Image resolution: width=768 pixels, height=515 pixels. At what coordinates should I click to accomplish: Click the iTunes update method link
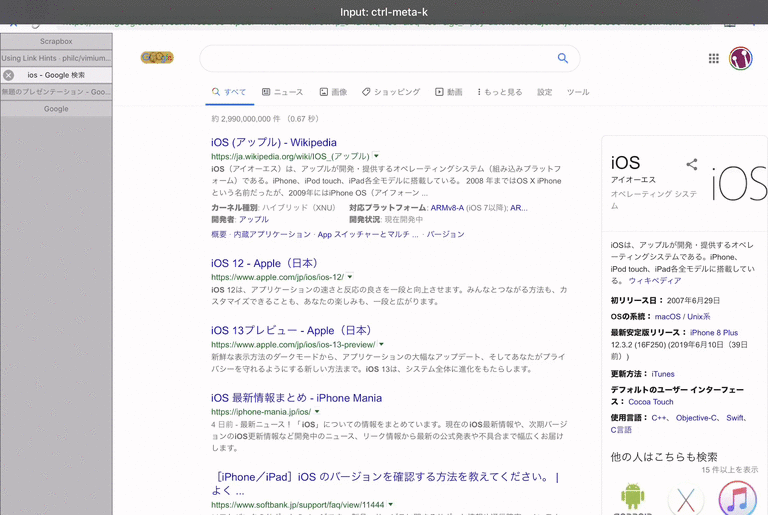click(x=663, y=374)
